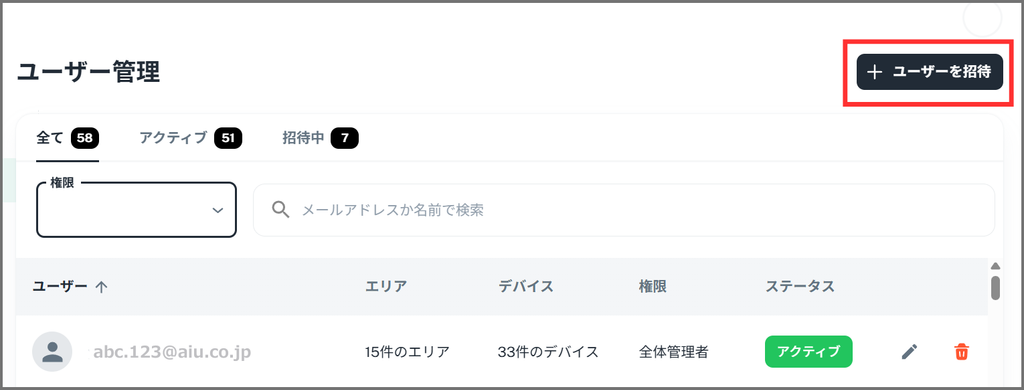Viewport: 1024px width, 390px height.
Task: Select the abc.123@aiu.co.jp email text
Action: [172, 352]
